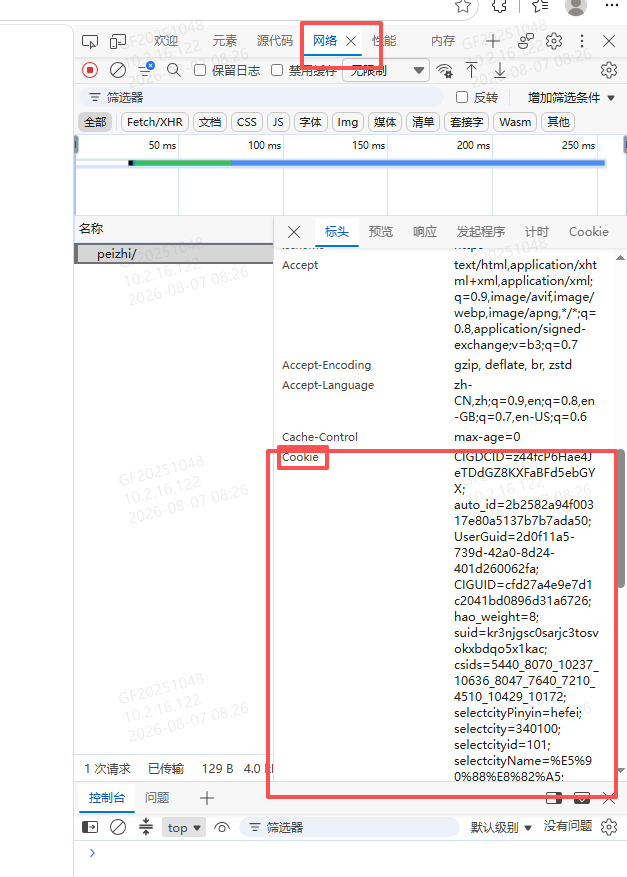Screen dimensions: 627x877
Task: Open the 欢迎 tab
Action: click(166, 41)
